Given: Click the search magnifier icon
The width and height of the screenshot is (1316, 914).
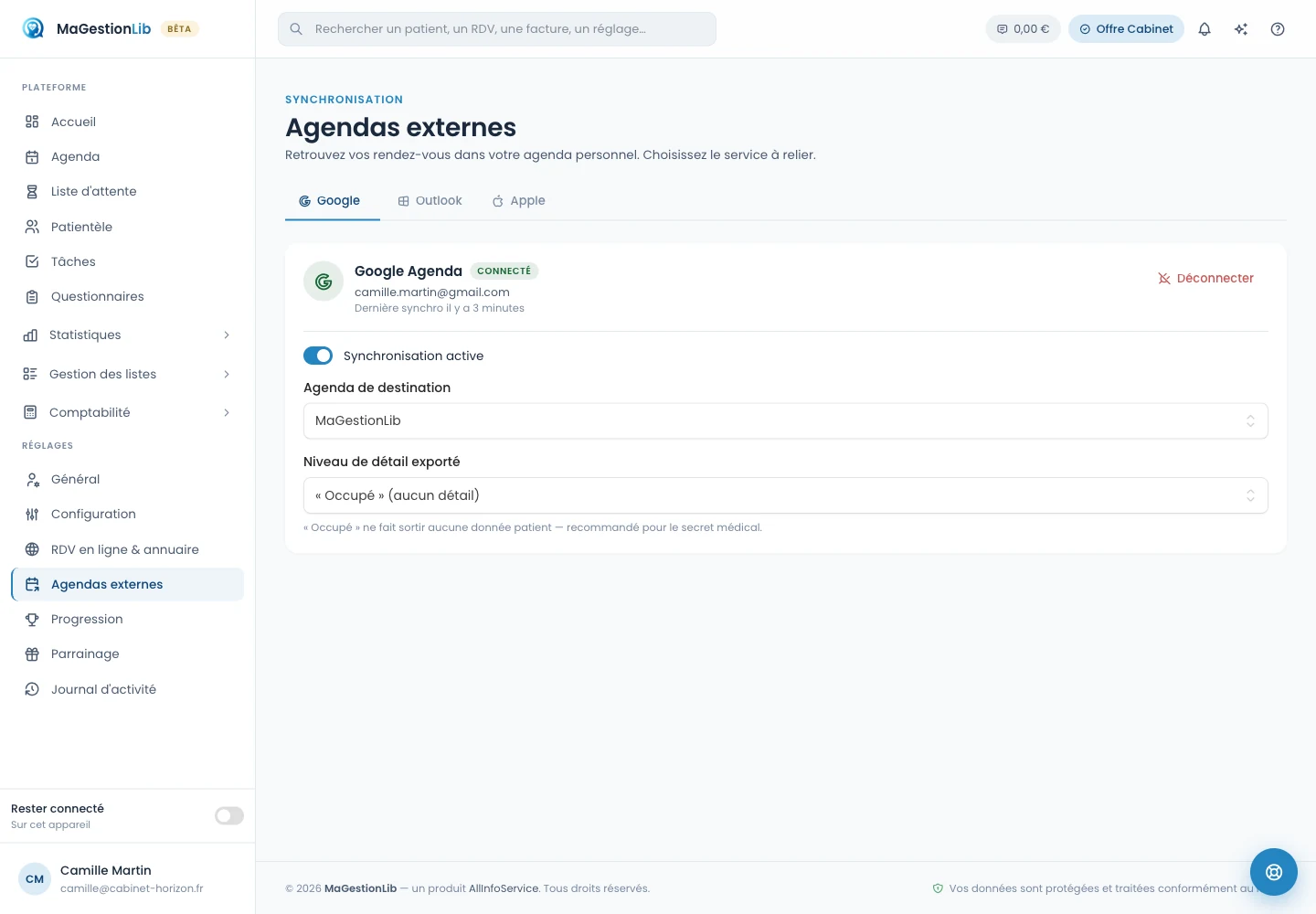Looking at the screenshot, I should click(x=296, y=29).
